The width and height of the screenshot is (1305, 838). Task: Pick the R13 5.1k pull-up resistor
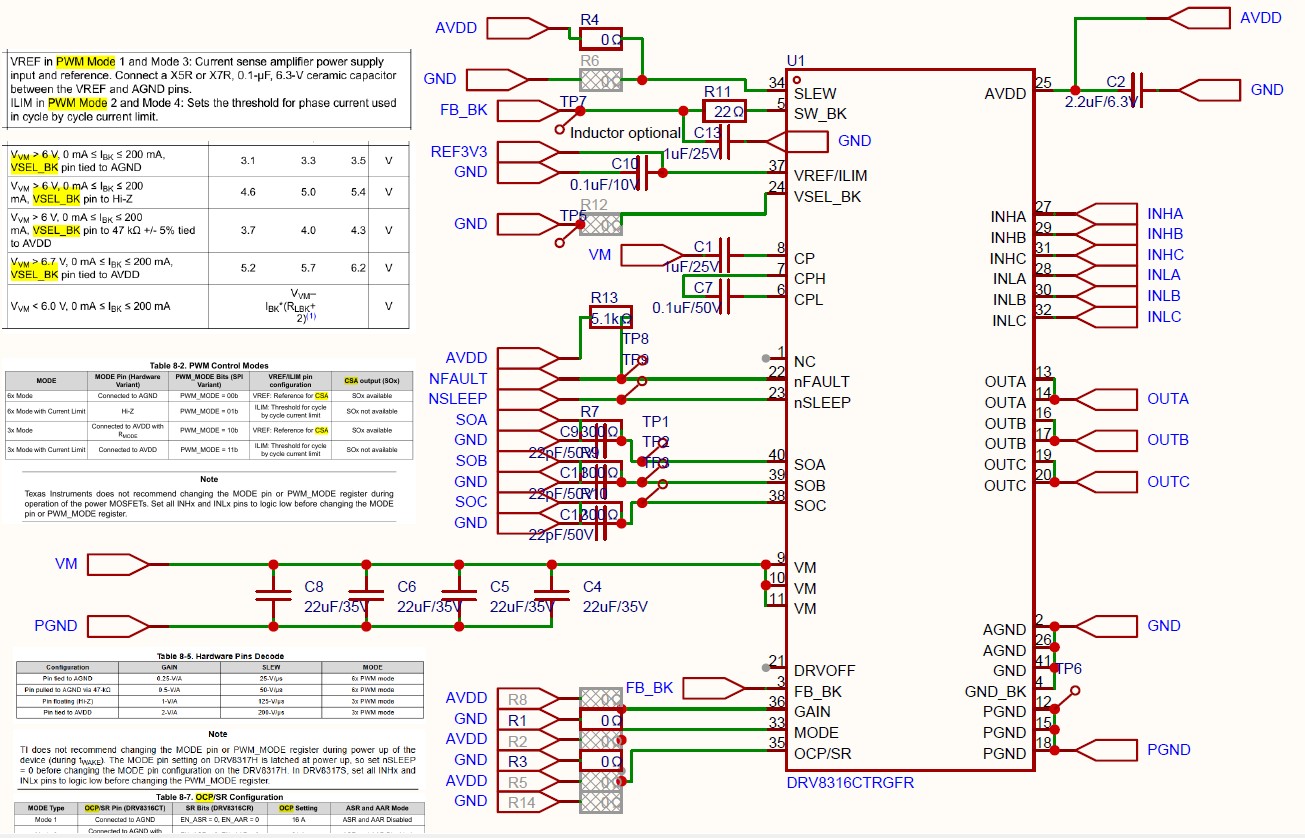[611, 318]
